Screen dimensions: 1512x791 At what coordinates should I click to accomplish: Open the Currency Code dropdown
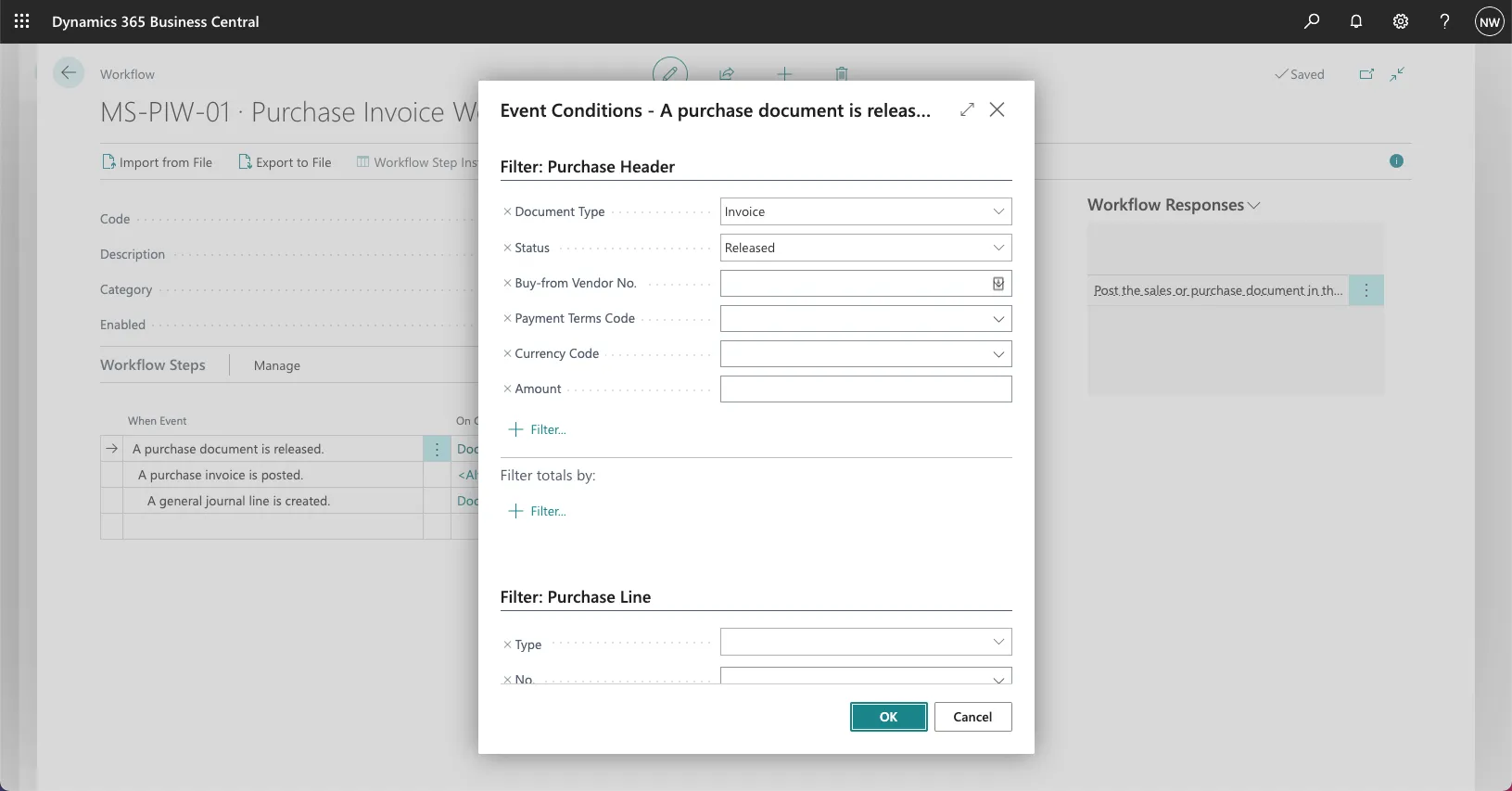coord(998,354)
